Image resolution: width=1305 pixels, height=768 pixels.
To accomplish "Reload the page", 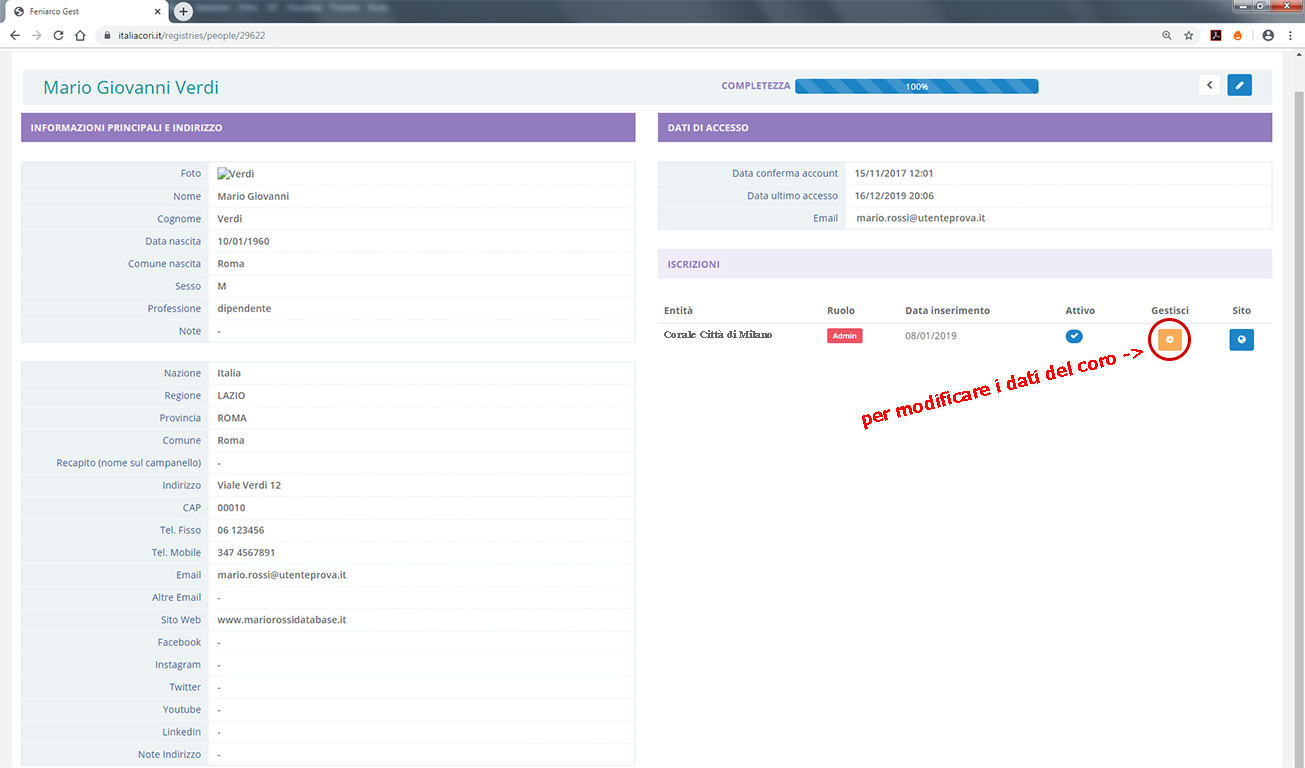I will point(58,35).
